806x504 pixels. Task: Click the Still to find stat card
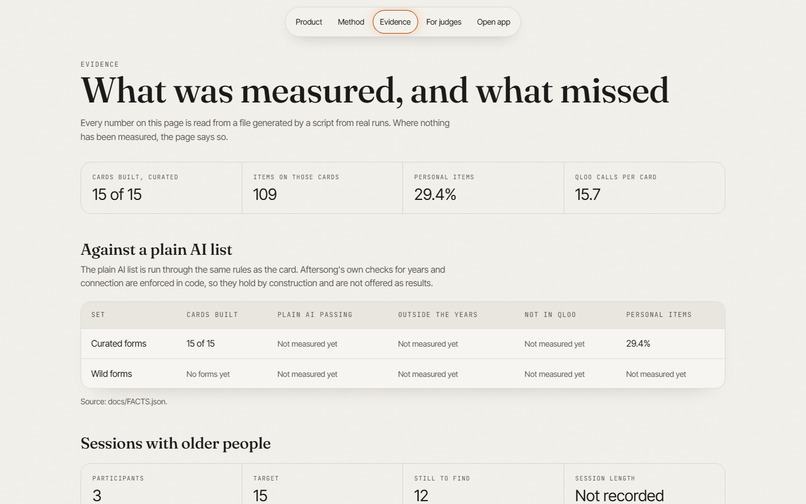click(483, 484)
